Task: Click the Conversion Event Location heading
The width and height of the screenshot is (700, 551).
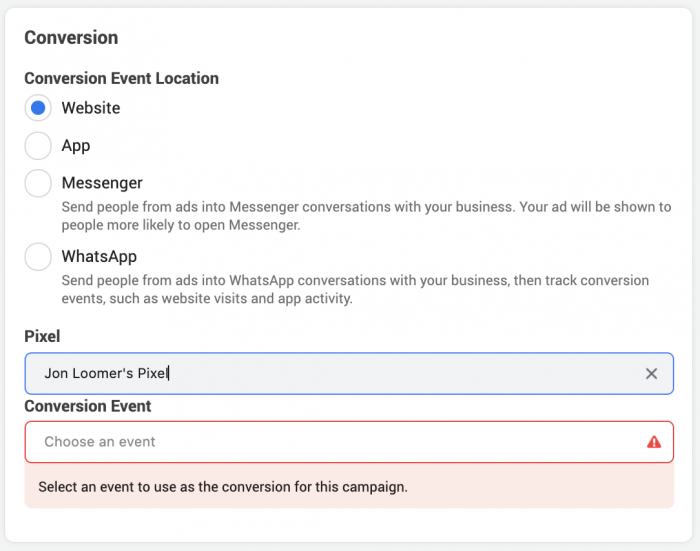Action: (x=121, y=79)
